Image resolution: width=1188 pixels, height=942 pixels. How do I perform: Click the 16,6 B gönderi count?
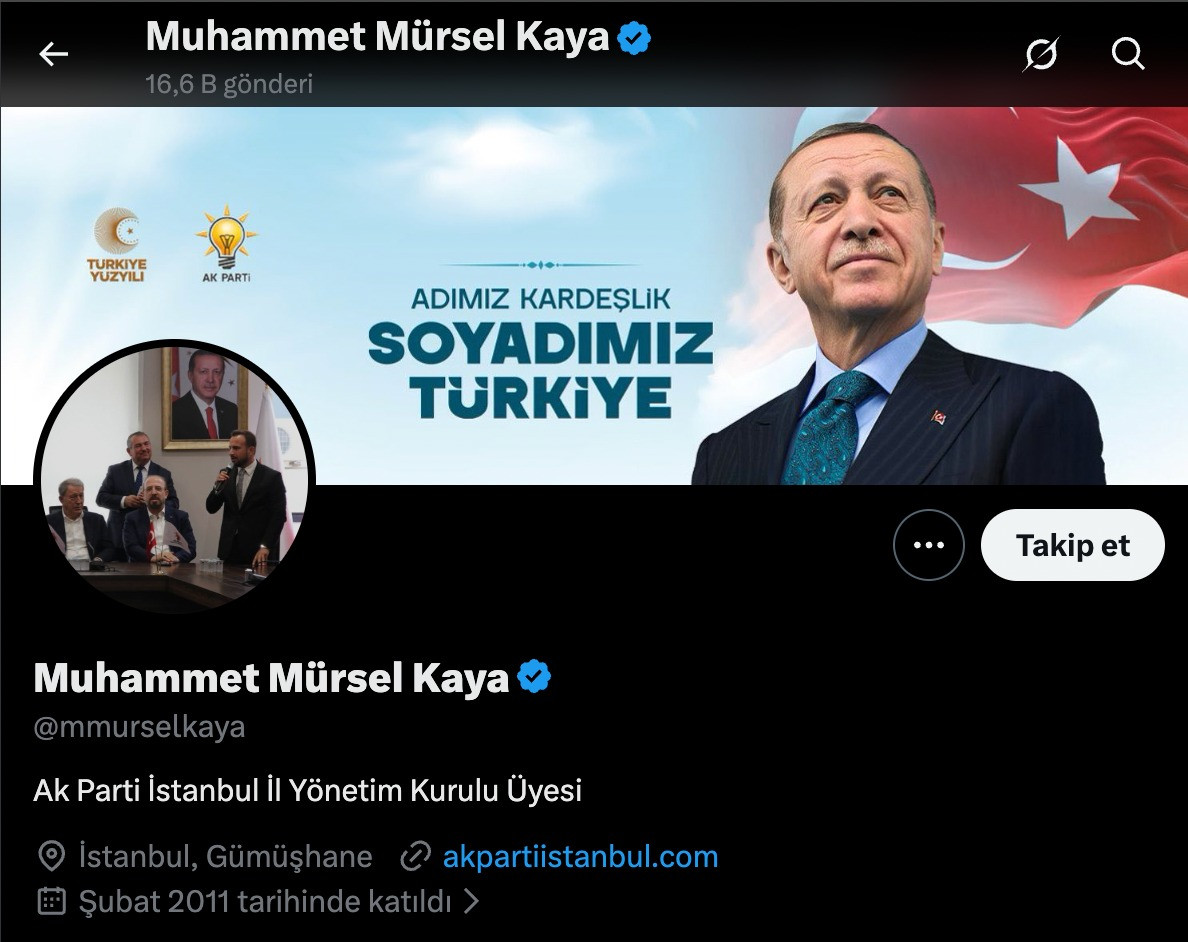229,83
